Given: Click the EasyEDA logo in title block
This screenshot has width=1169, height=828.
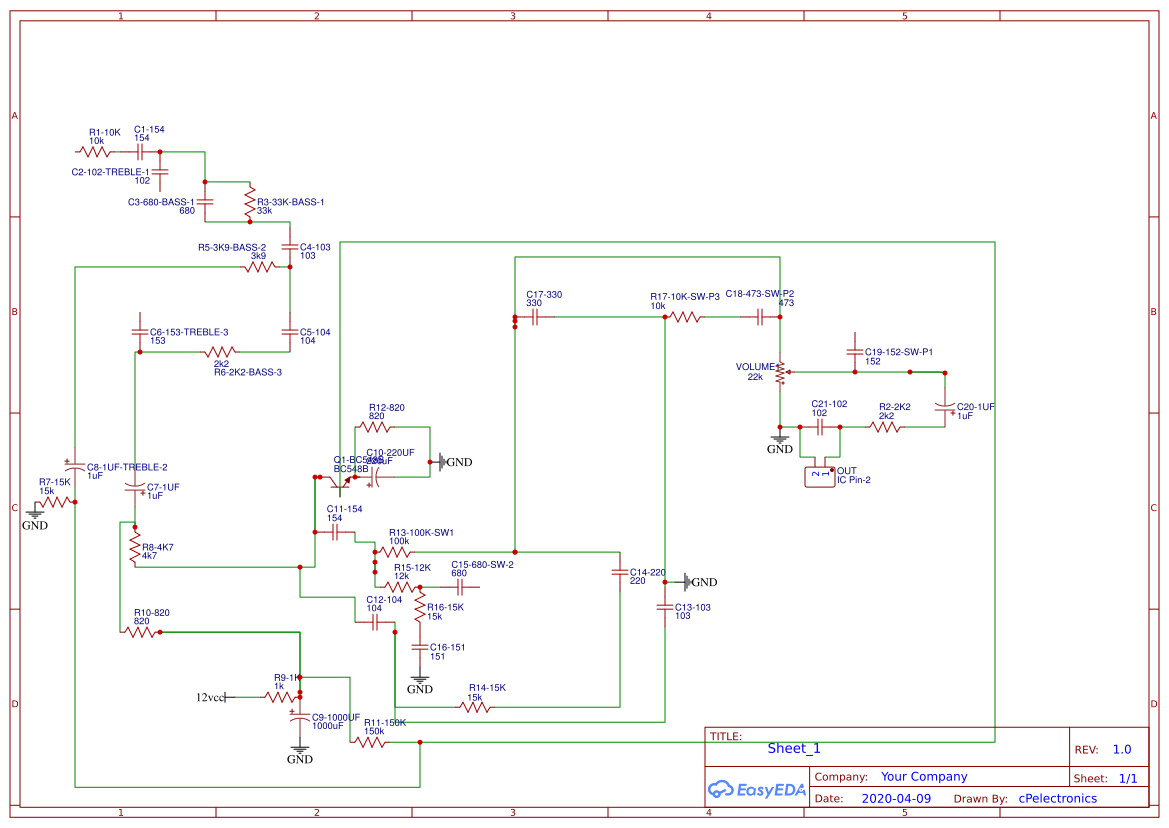Looking at the screenshot, I should click(757, 790).
